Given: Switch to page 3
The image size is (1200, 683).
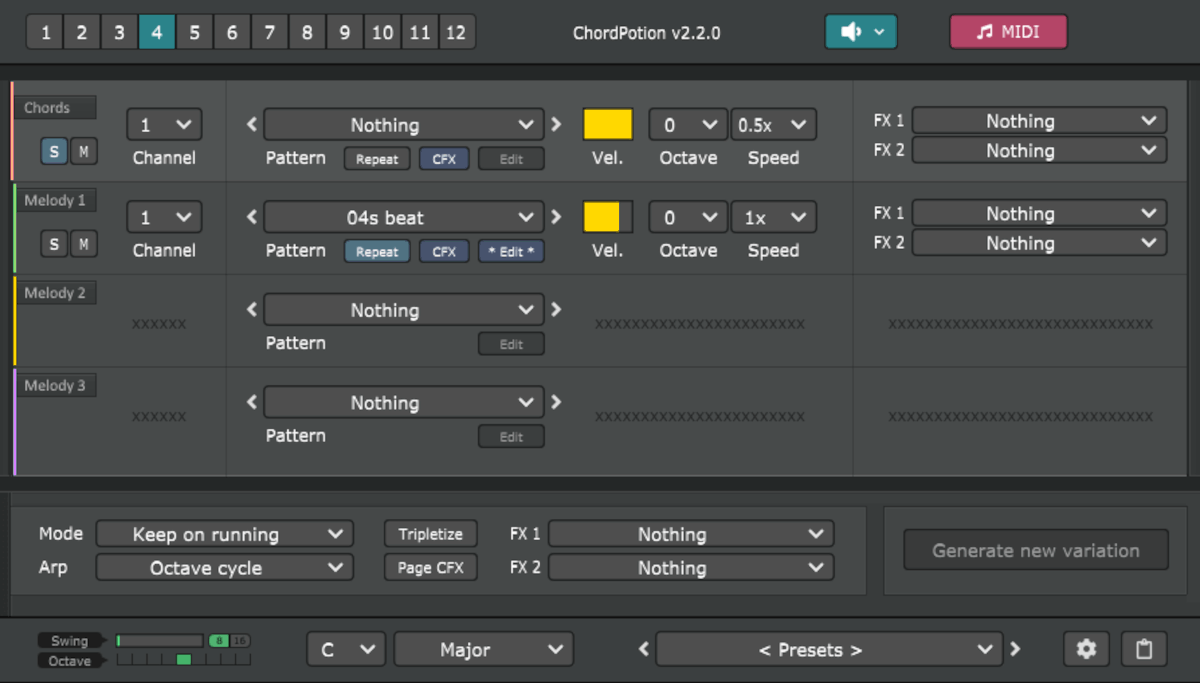Looking at the screenshot, I should [119, 32].
